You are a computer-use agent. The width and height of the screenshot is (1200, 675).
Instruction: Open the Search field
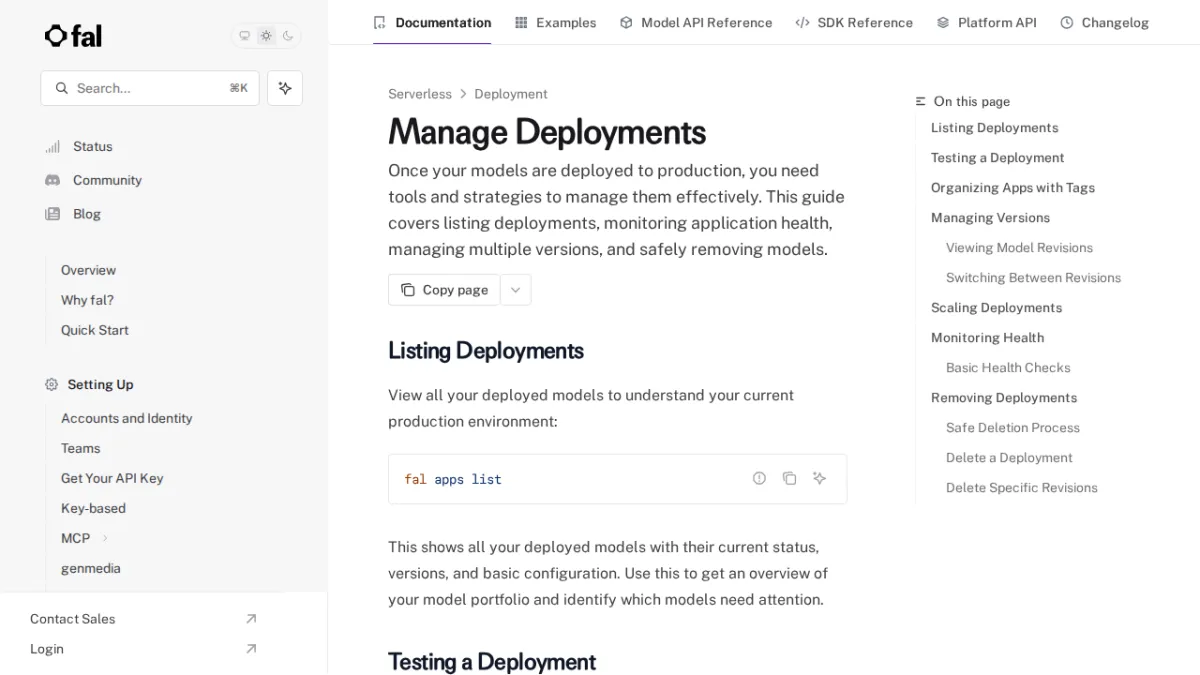(x=150, y=88)
